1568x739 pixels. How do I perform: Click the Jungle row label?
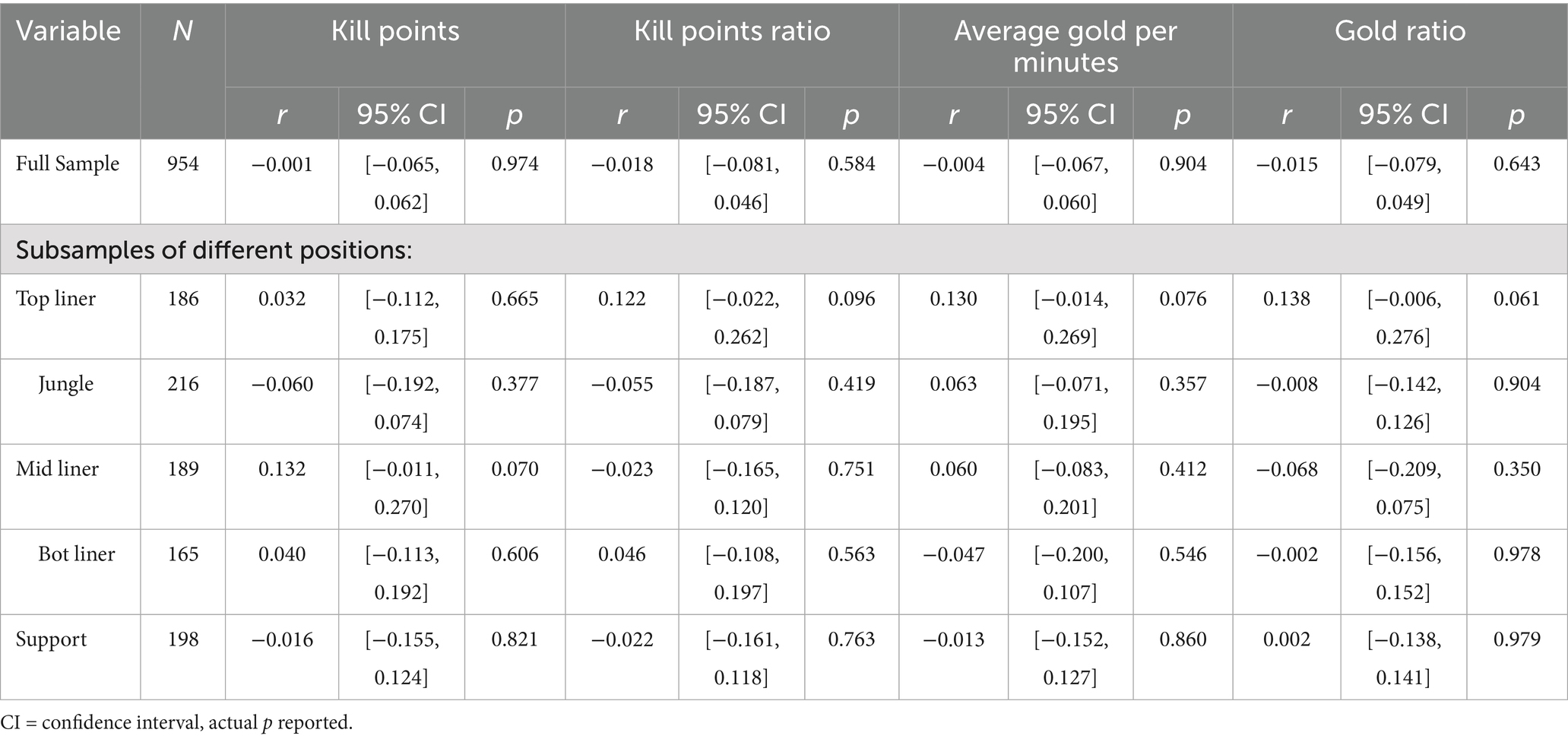[x=66, y=385]
